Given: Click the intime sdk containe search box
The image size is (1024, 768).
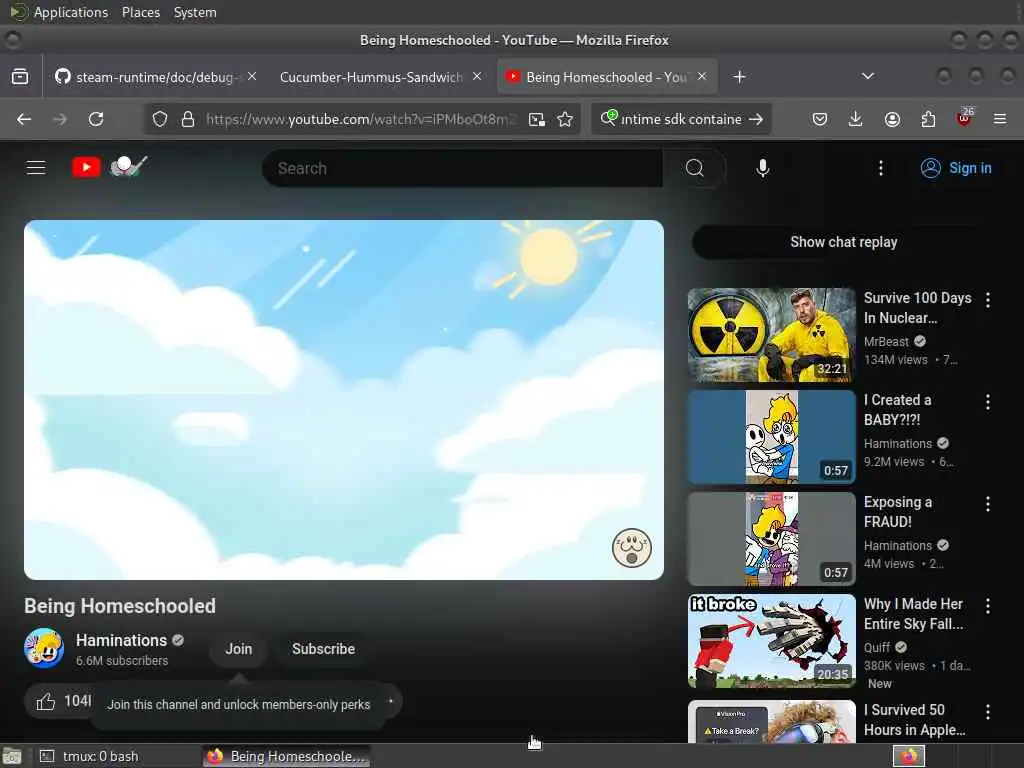Looking at the screenshot, I should [680, 119].
